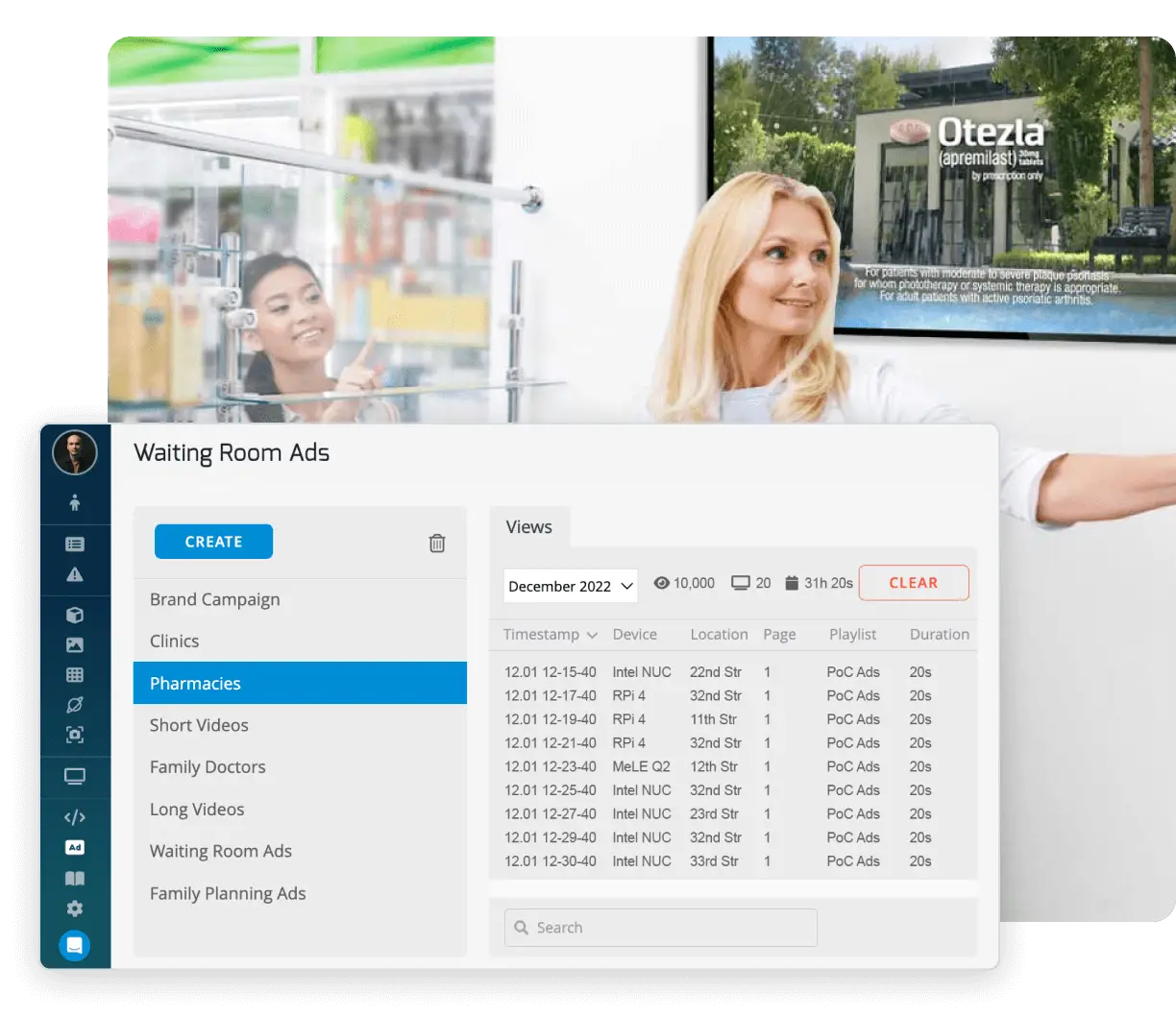Open the code brackets icon in sidebar
Viewport: 1176px width, 1017px height.
tap(75, 817)
